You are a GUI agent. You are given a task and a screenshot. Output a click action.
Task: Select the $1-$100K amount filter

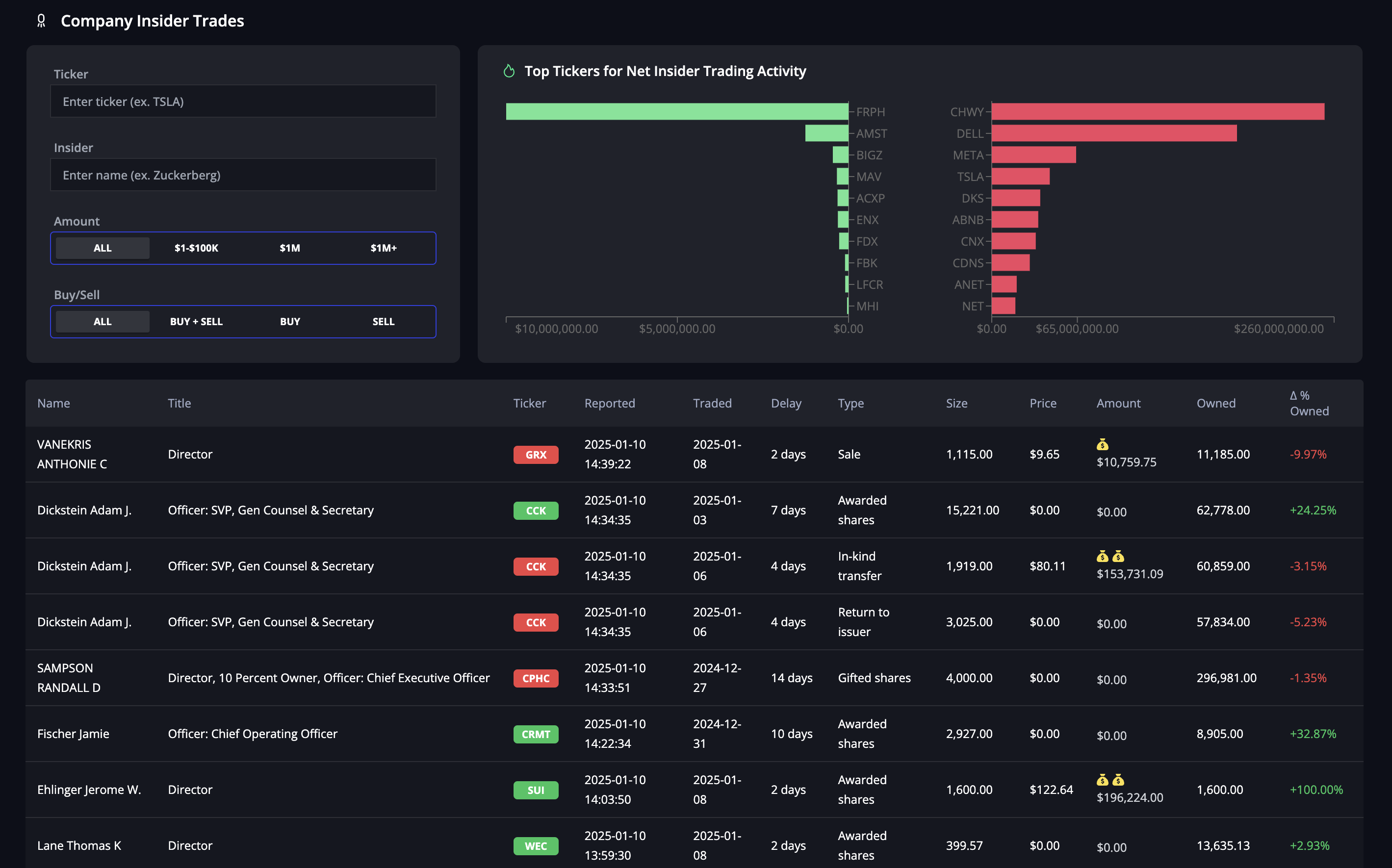point(196,248)
